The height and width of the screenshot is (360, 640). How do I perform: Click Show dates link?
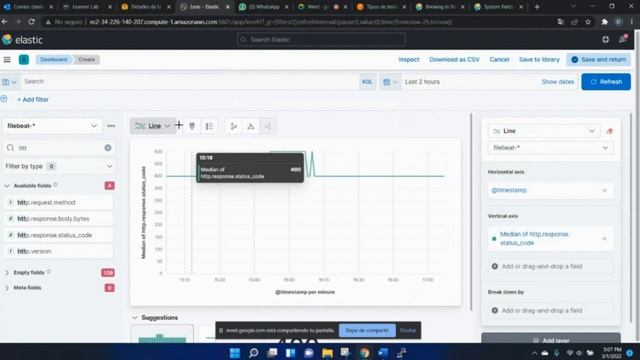point(558,82)
